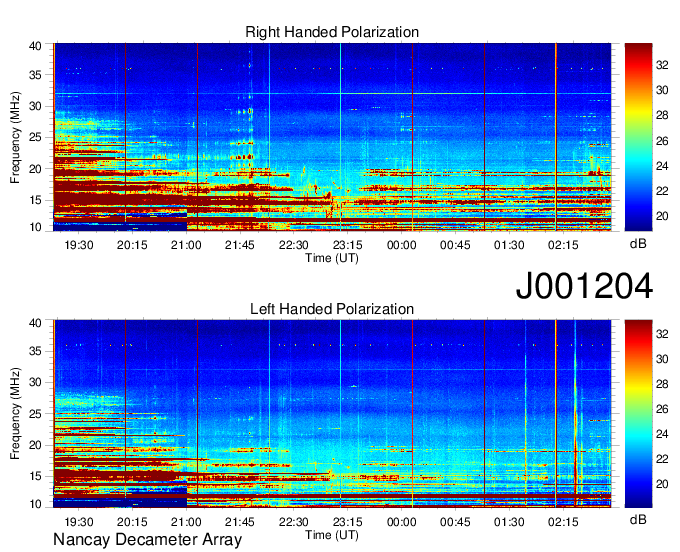This screenshot has height=552, width=680.
Task: Click the 30 dB tick on Left Handed color bar
Action: click(662, 359)
